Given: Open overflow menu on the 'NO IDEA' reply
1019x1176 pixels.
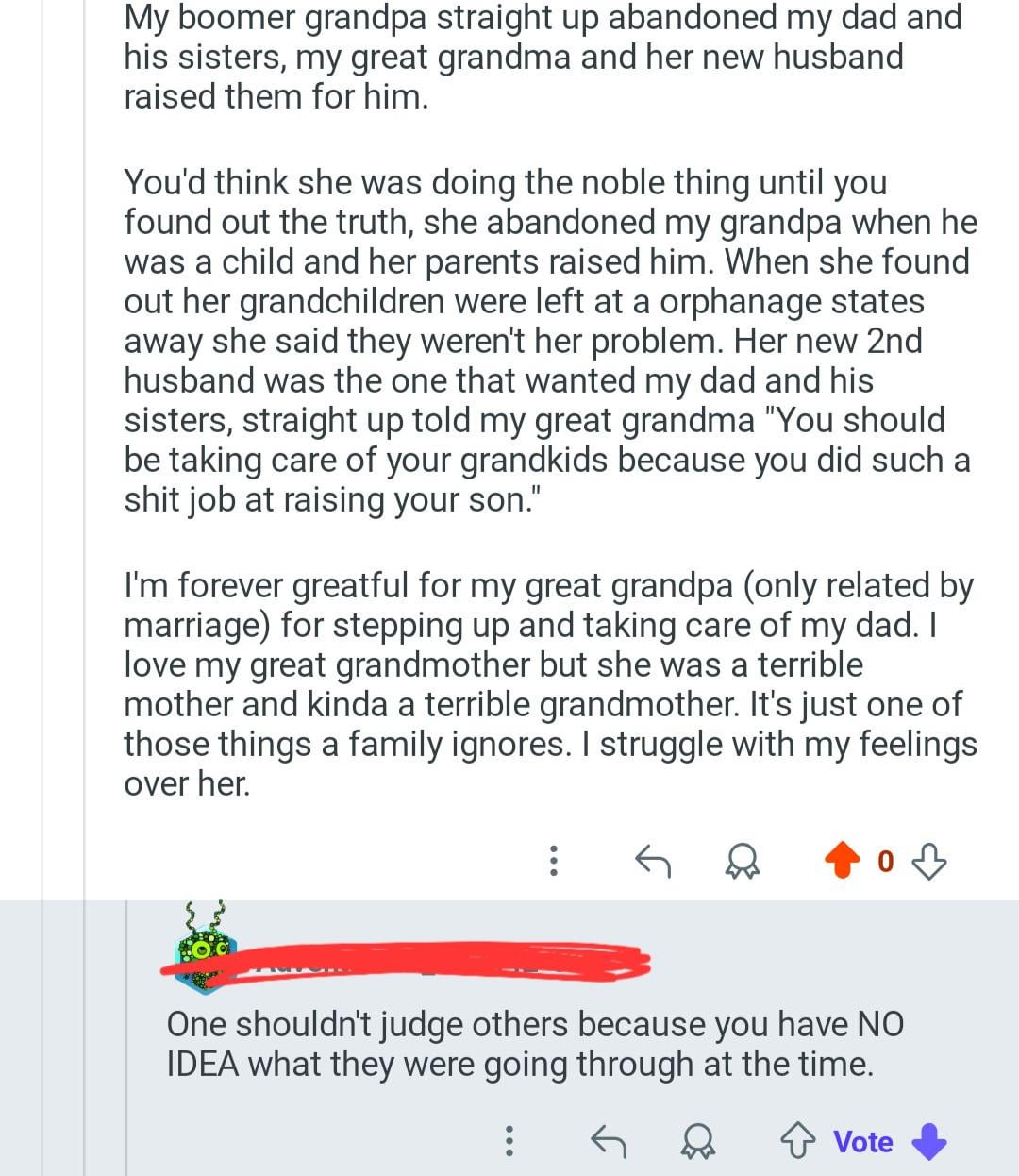Looking at the screenshot, I should [509, 1142].
